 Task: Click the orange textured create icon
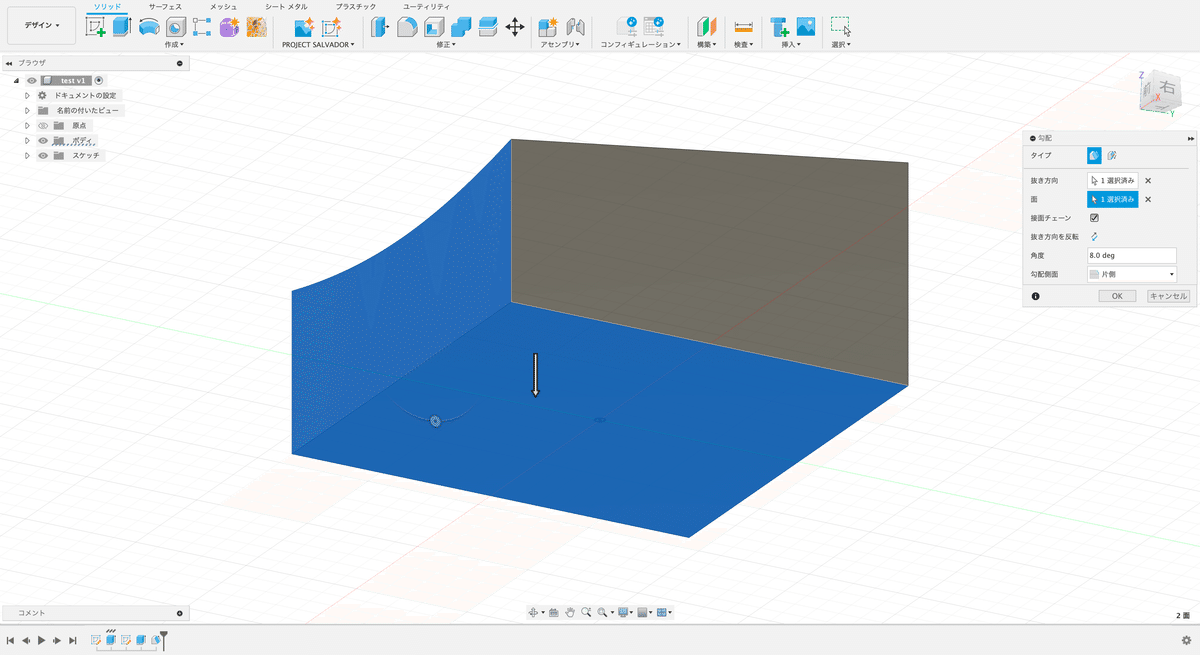click(x=256, y=27)
